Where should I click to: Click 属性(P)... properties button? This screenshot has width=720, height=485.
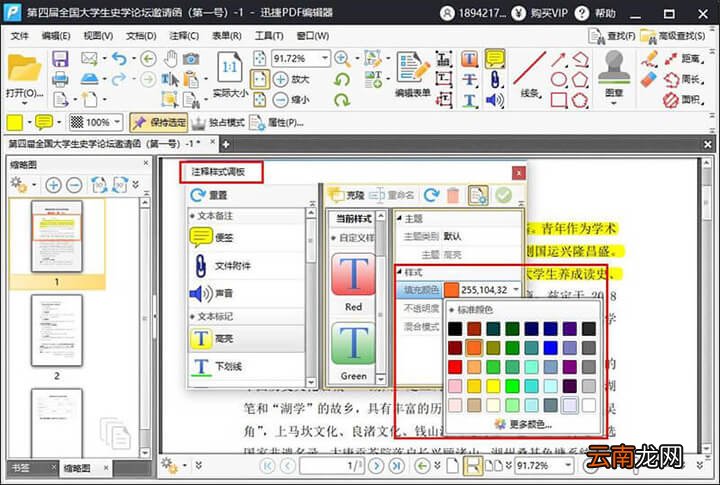coord(276,122)
